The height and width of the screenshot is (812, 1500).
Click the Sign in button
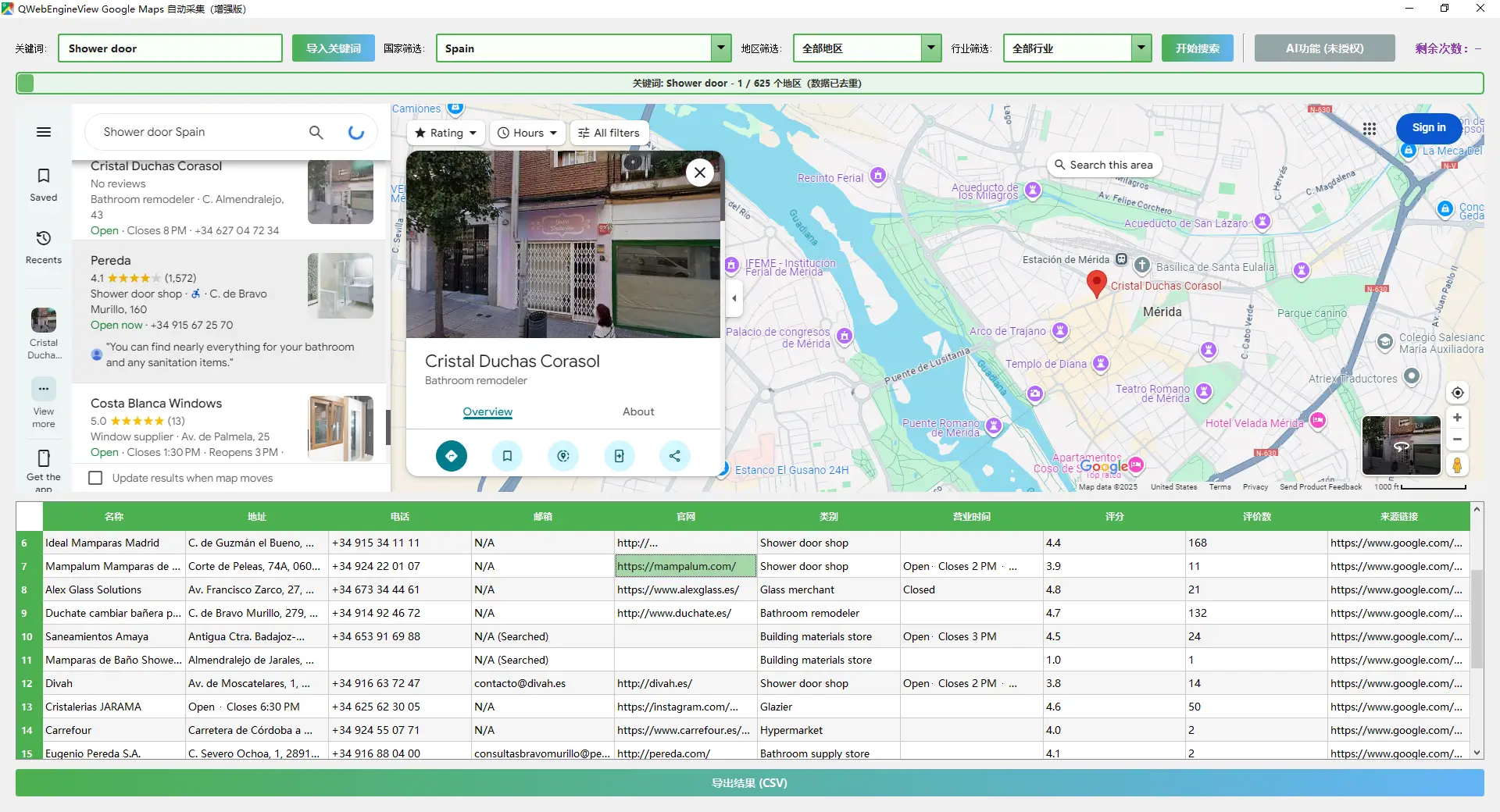coord(1429,127)
